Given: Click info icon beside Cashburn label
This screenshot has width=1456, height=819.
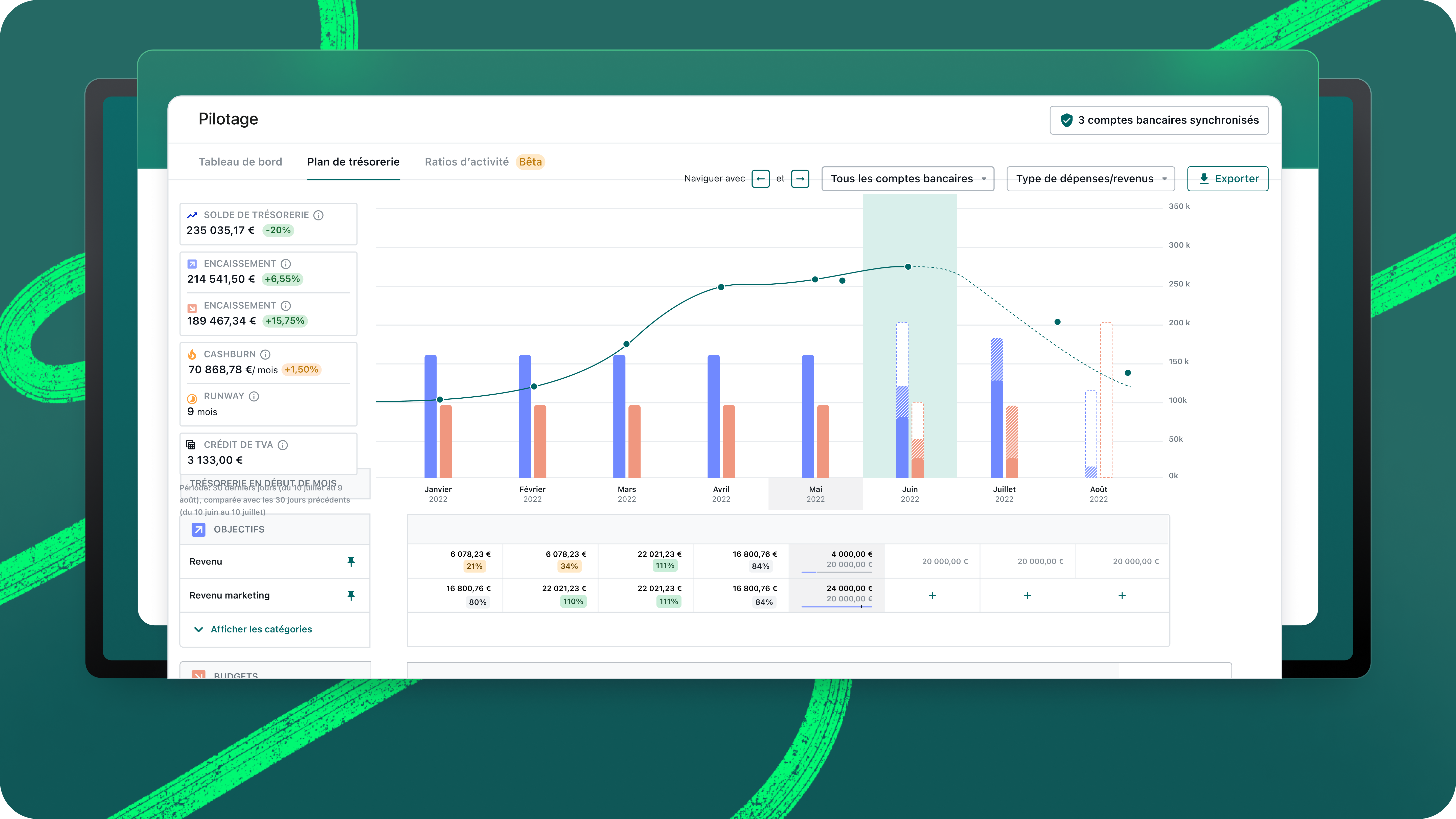Looking at the screenshot, I should tap(265, 354).
